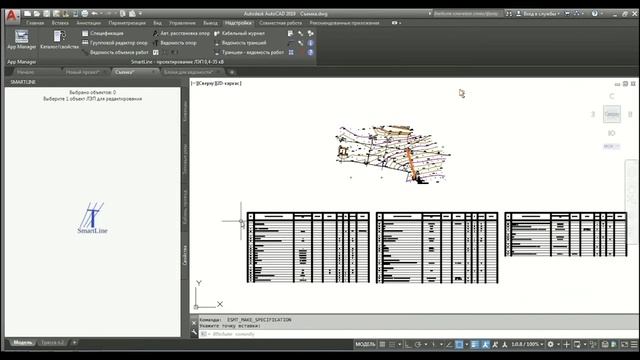
Task: Expand the workspace gear dropdown arrow
Action: [x=558, y=344]
